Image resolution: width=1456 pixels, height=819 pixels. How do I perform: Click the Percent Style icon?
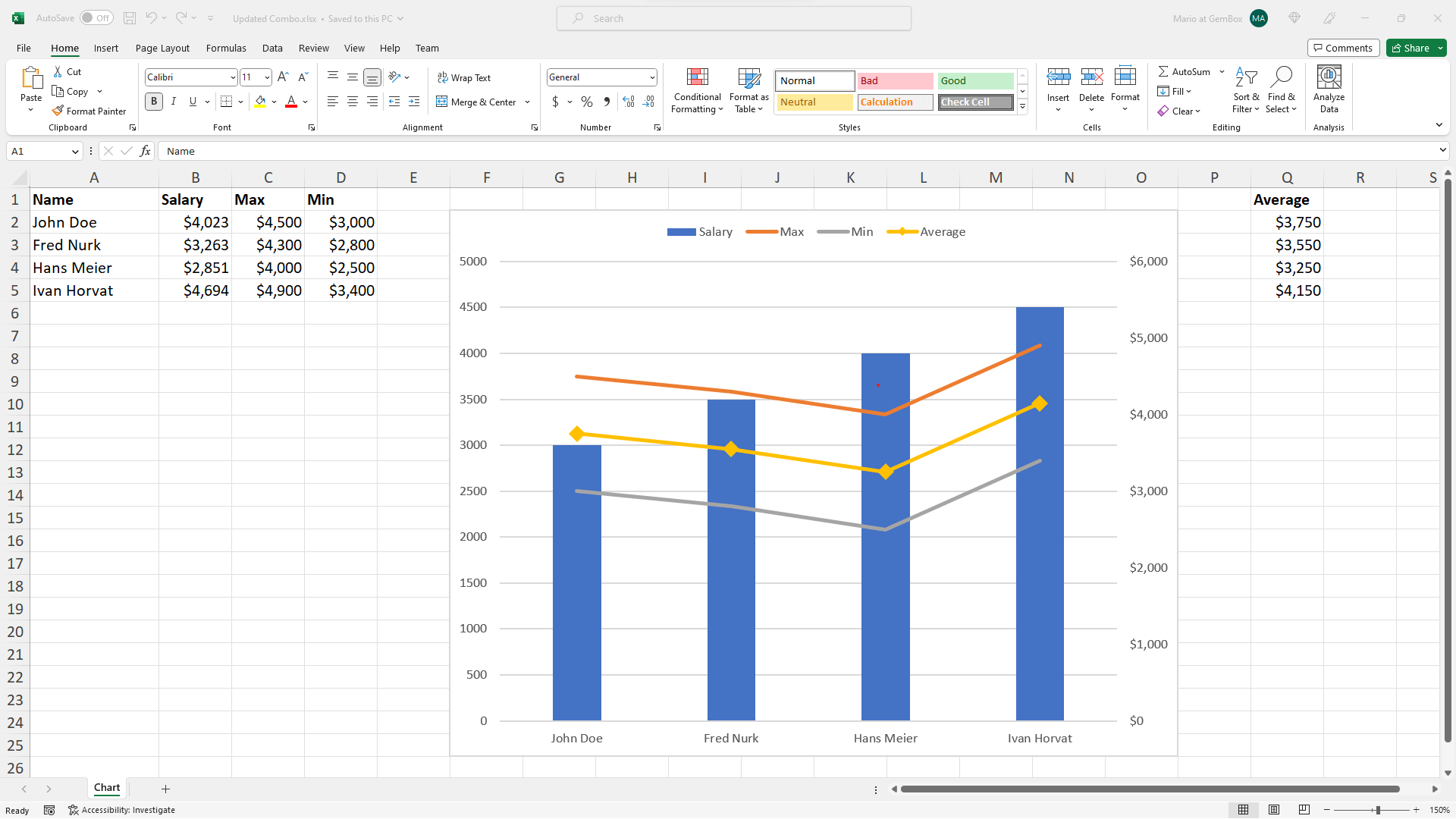click(x=587, y=102)
